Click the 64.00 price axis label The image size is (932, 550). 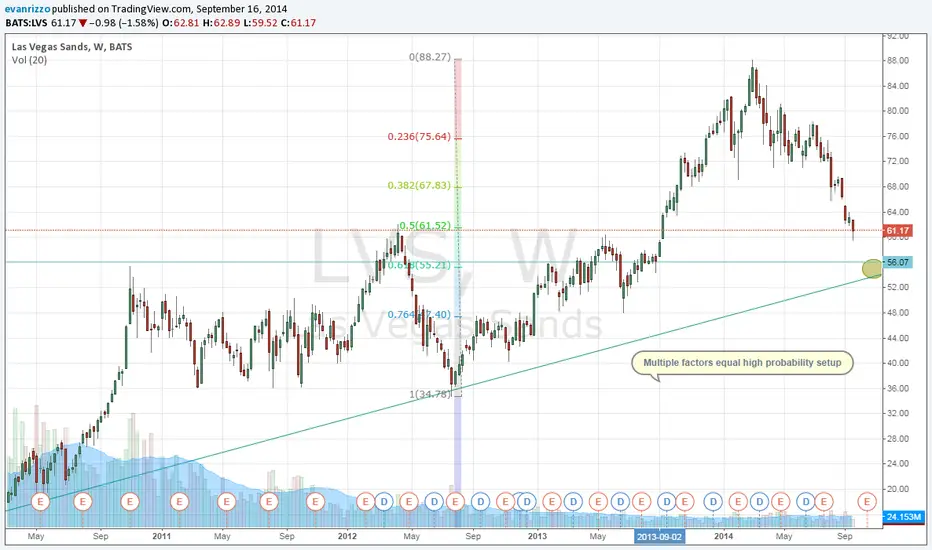click(898, 212)
